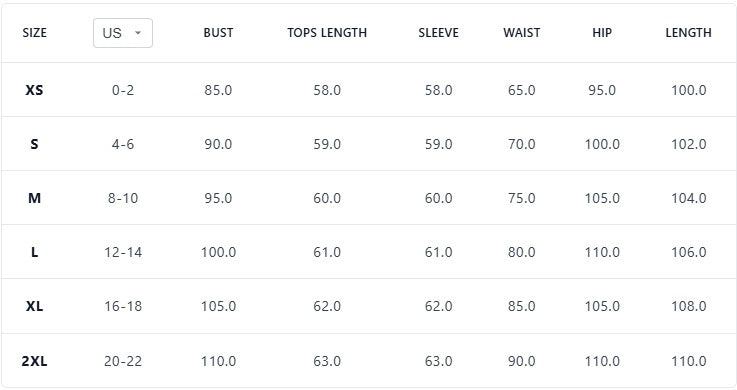Open the US size unit dropdown
737x390 pixels.
(x=123, y=33)
